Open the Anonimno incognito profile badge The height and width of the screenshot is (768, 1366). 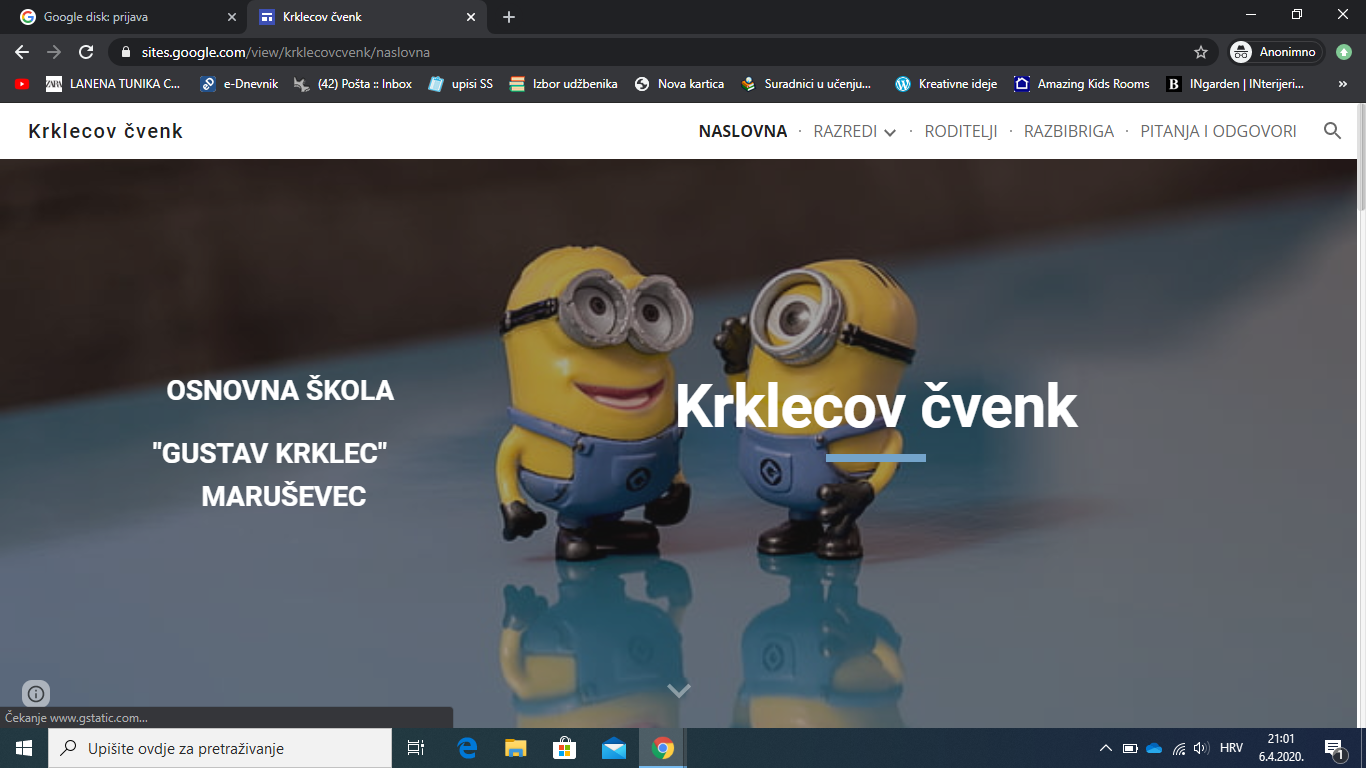1276,52
